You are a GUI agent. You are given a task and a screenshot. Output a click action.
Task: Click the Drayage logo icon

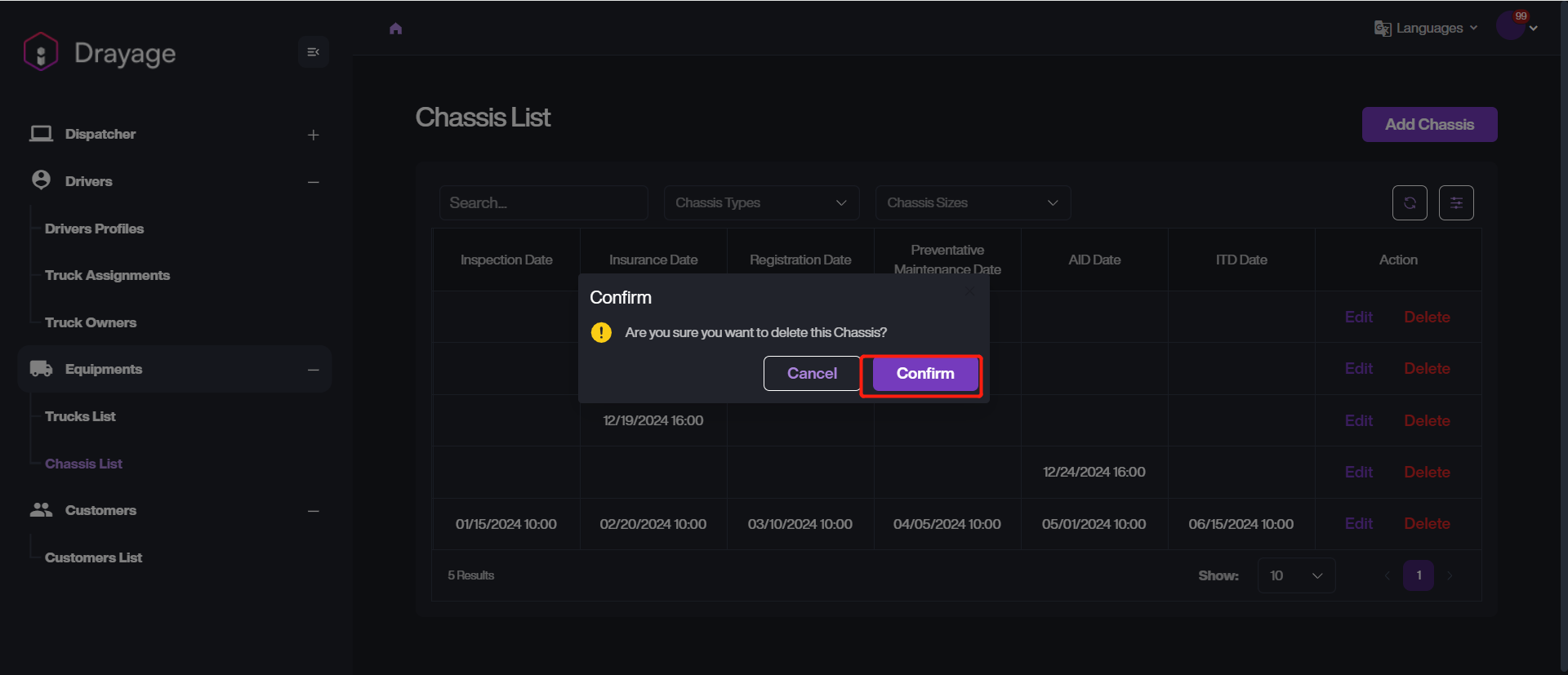(41, 52)
